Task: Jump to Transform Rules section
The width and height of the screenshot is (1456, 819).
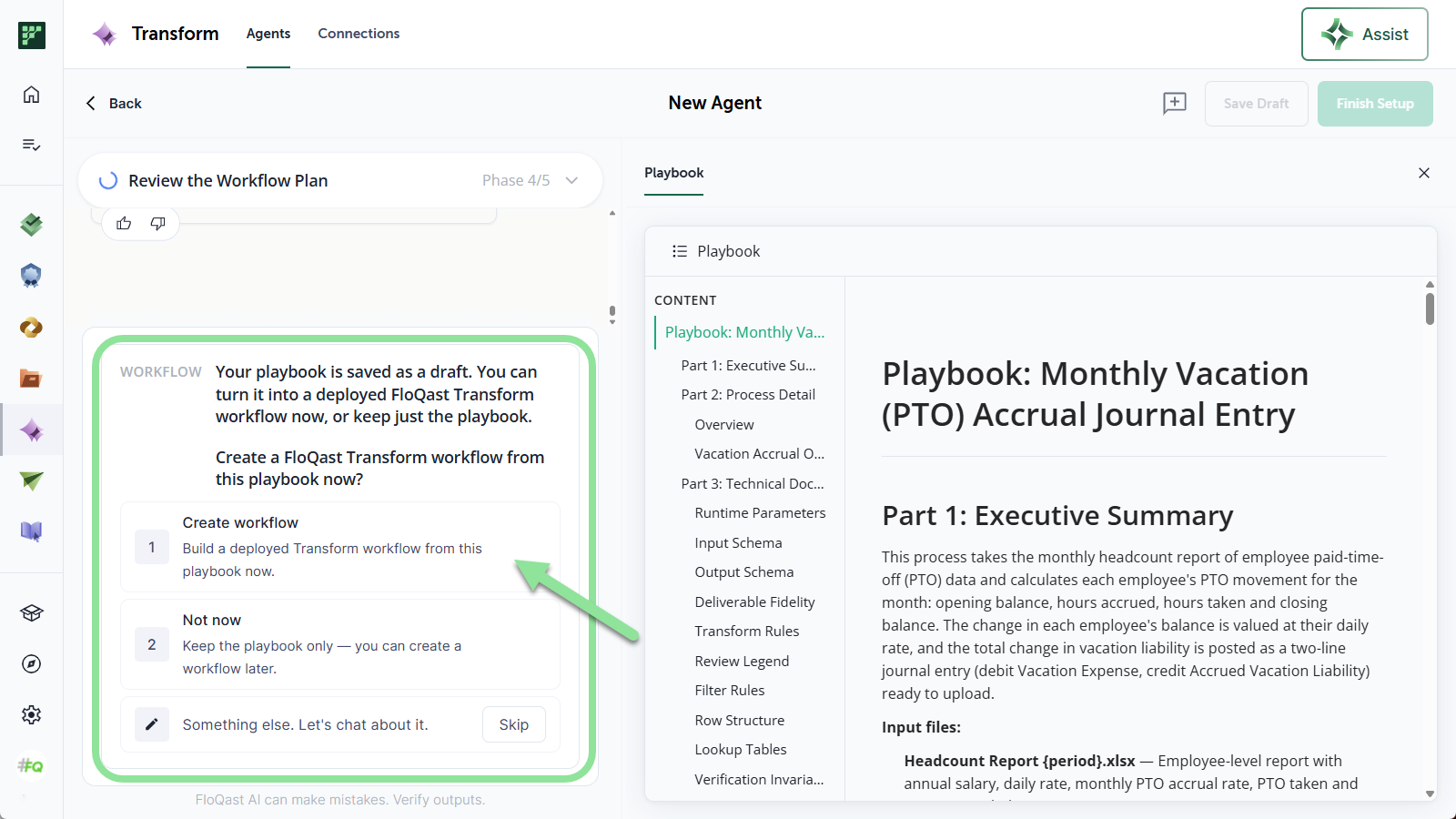Action: (x=747, y=631)
